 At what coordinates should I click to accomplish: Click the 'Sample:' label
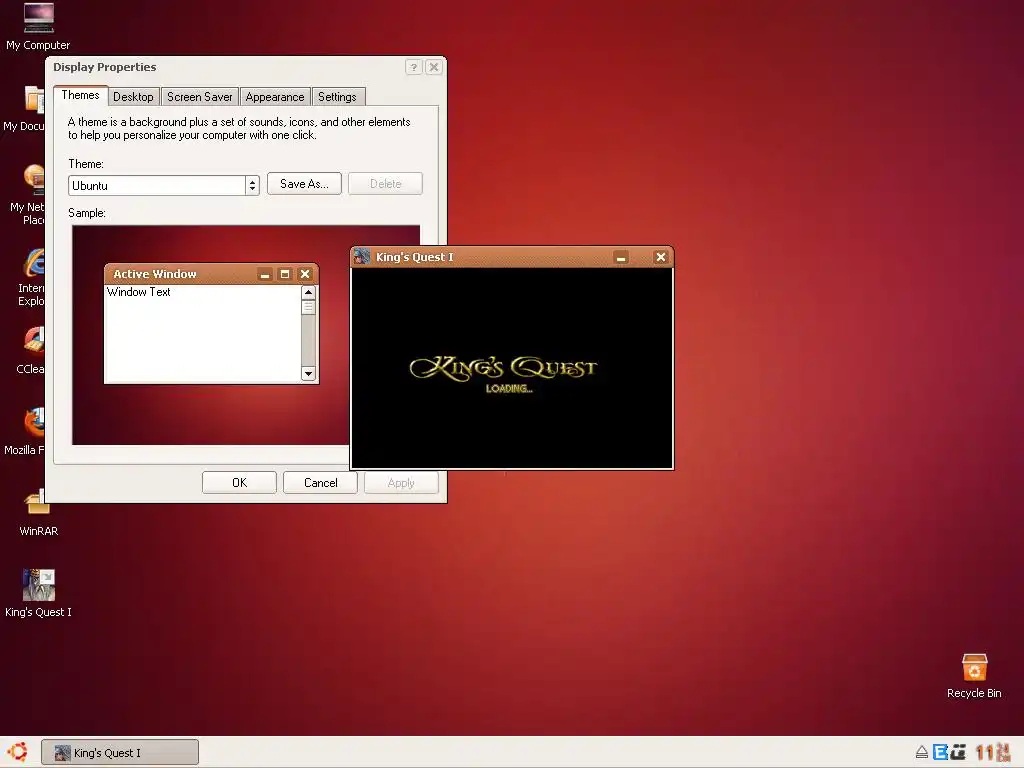pos(87,213)
